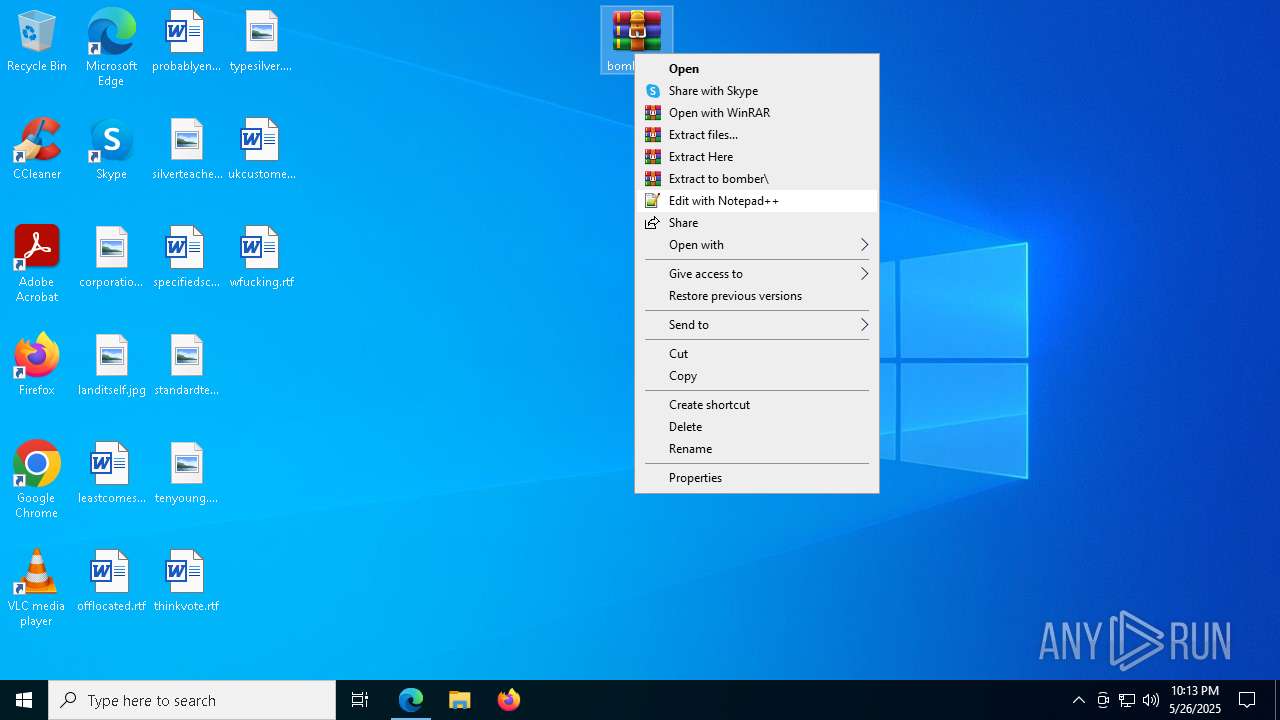Open Firefox from the taskbar
The width and height of the screenshot is (1280, 720).
tap(509, 700)
